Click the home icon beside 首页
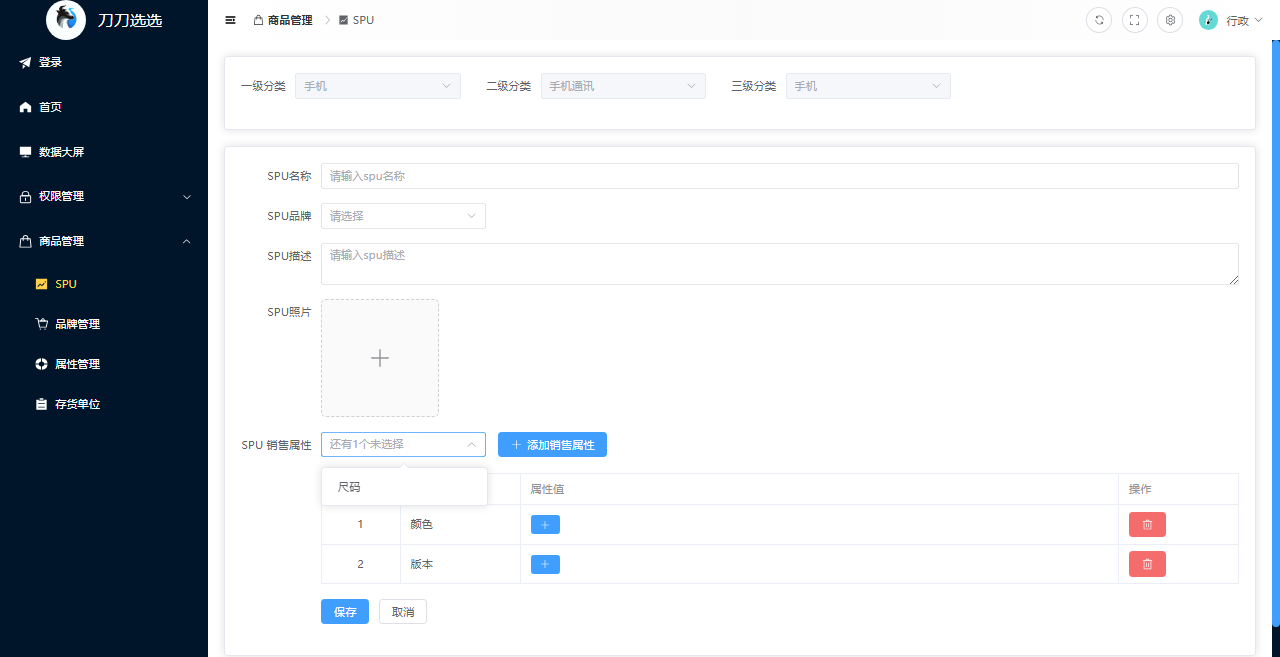Image resolution: width=1280 pixels, height=657 pixels. click(25, 107)
